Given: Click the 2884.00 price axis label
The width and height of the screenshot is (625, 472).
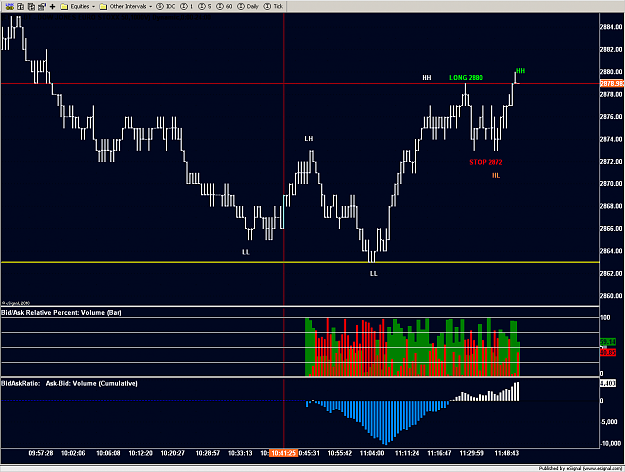Looking at the screenshot, I should click(611, 27).
